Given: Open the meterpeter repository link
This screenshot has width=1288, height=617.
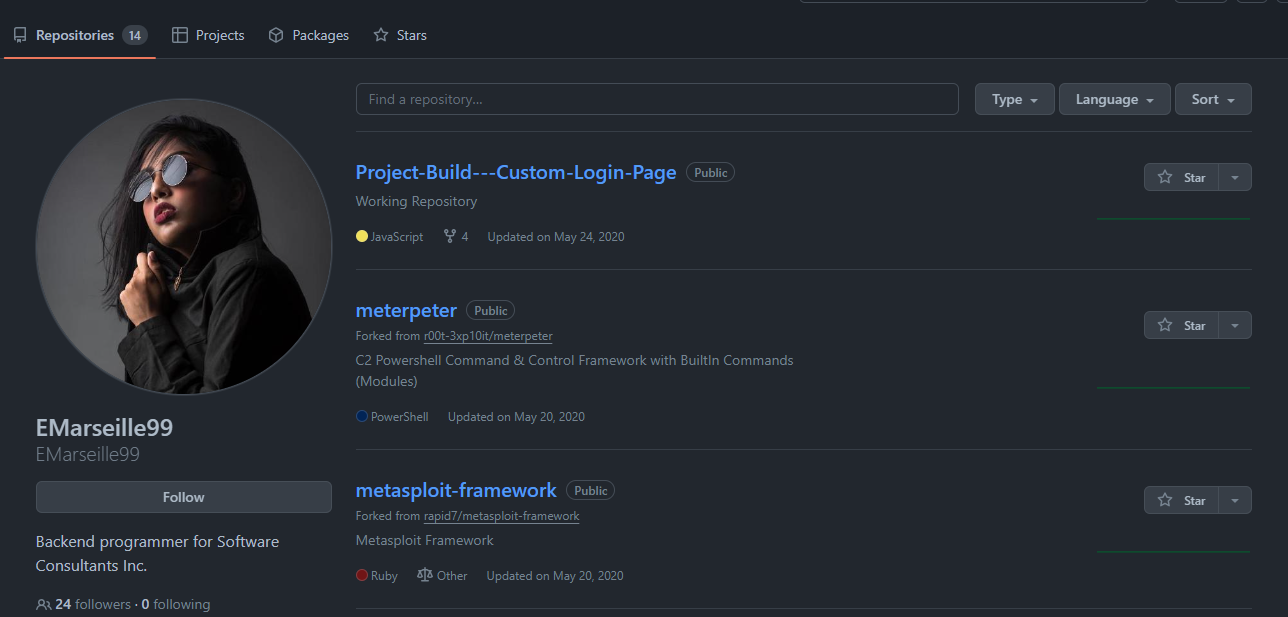Looking at the screenshot, I should click(x=406, y=310).
